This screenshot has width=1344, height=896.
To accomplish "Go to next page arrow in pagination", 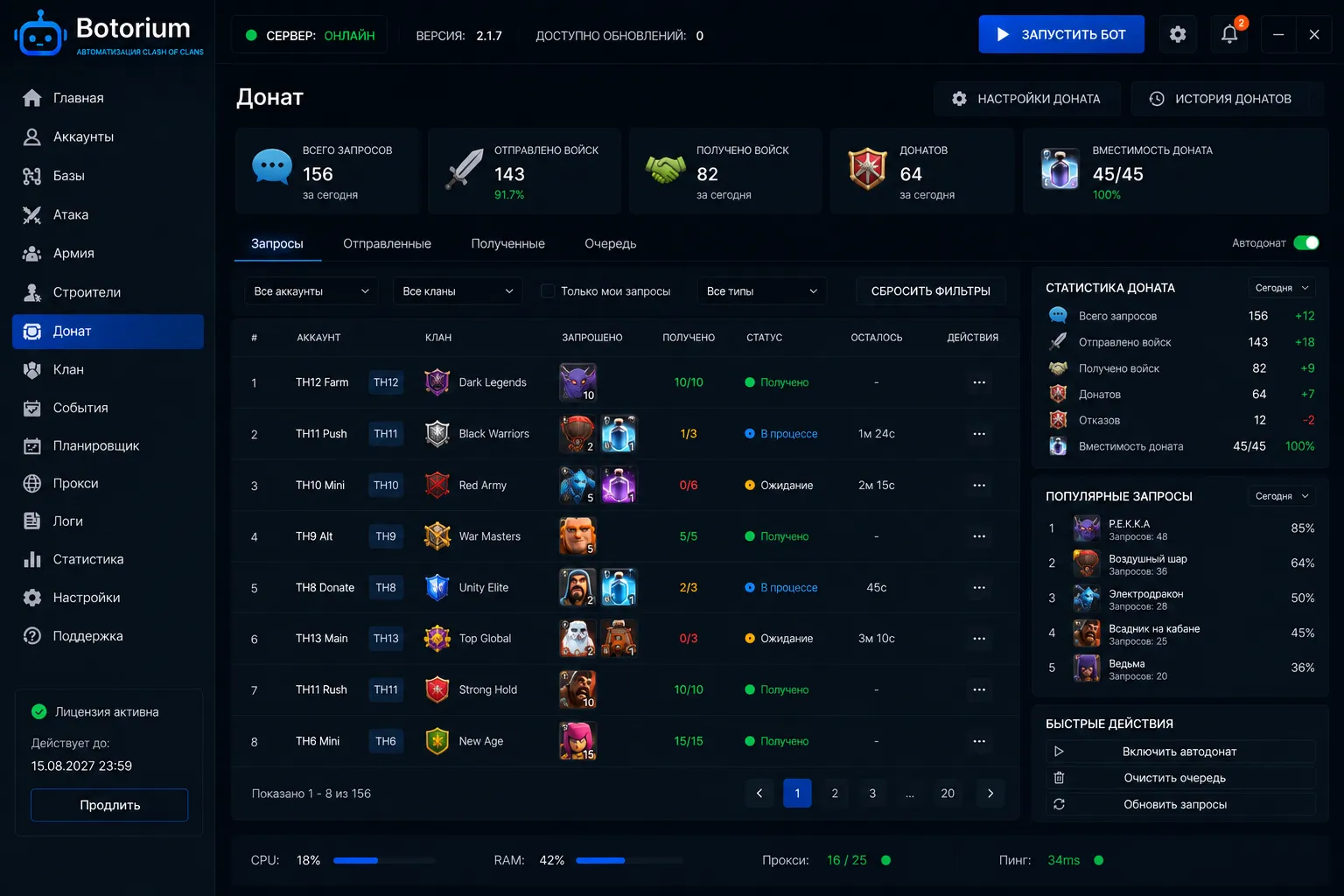I will pyautogui.click(x=990, y=793).
